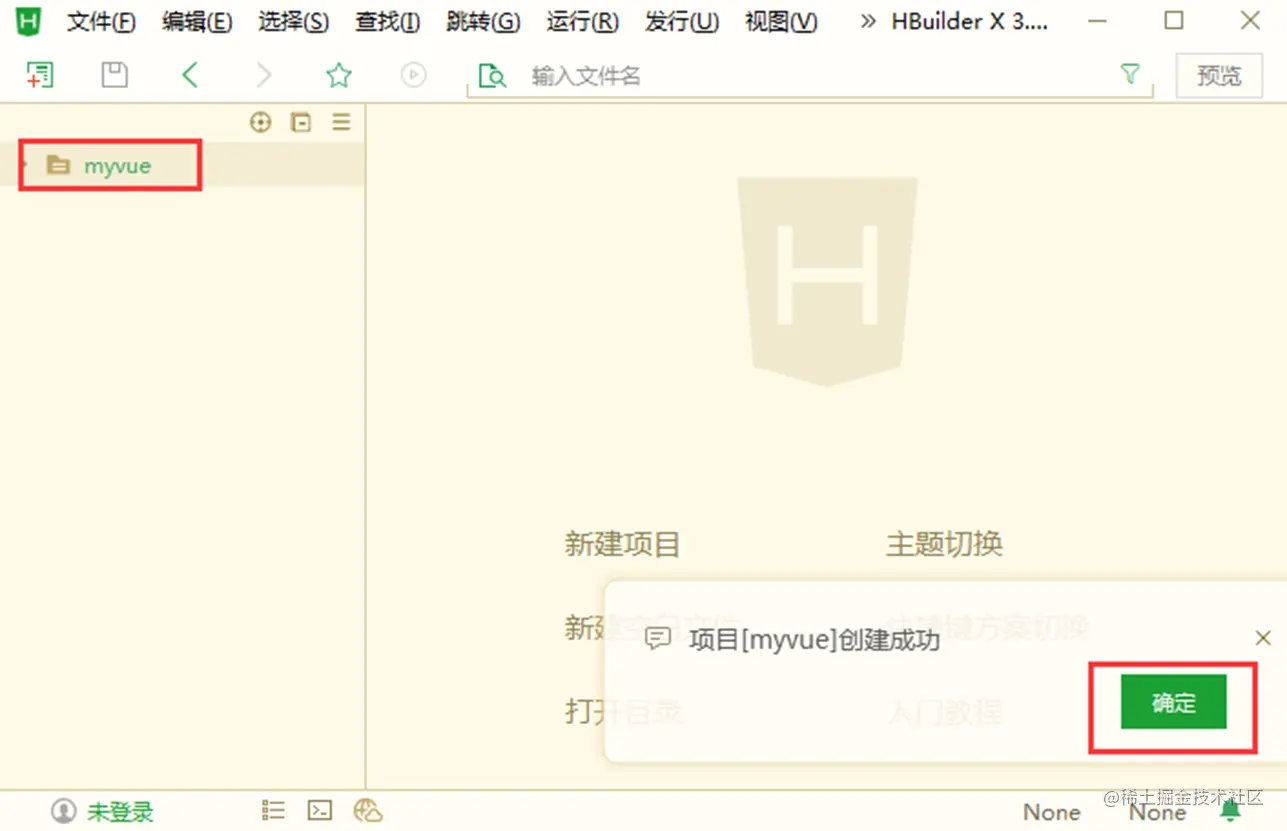Image resolution: width=1287 pixels, height=831 pixels.
Task: Click the file search magnifier icon
Action: click(x=492, y=76)
